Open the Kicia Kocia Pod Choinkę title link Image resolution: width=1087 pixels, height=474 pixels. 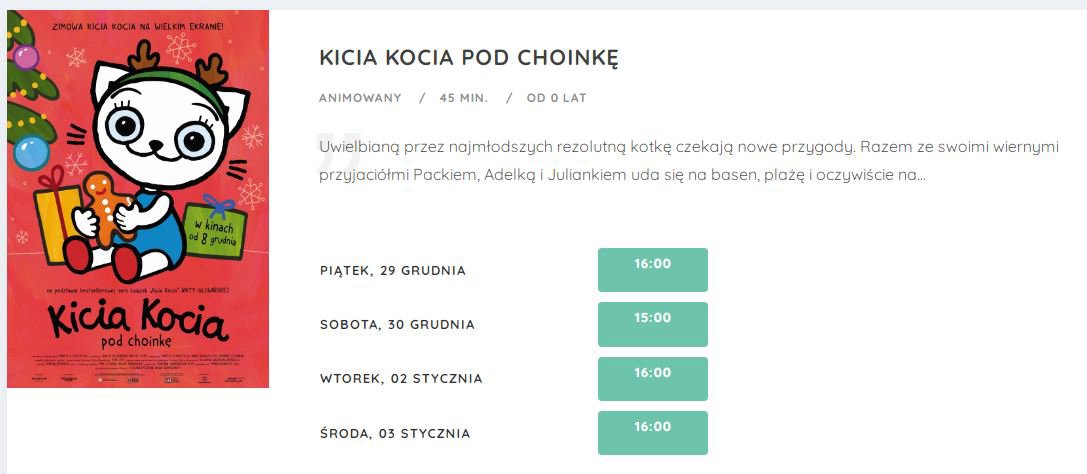pyautogui.click(x=469, y=59)
